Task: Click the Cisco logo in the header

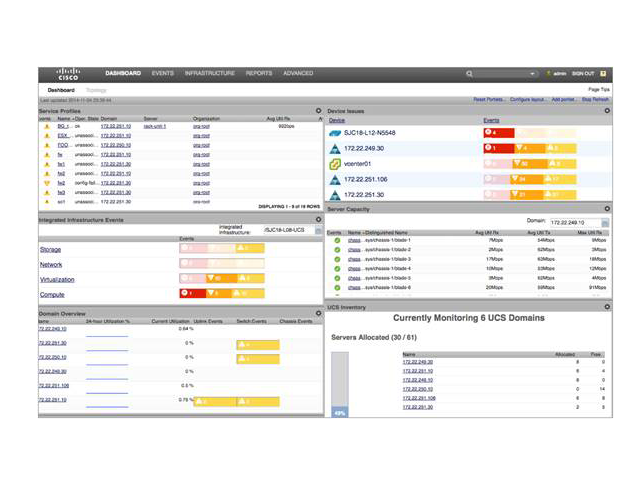Action: pyautogui.click(x=68, y=73)
